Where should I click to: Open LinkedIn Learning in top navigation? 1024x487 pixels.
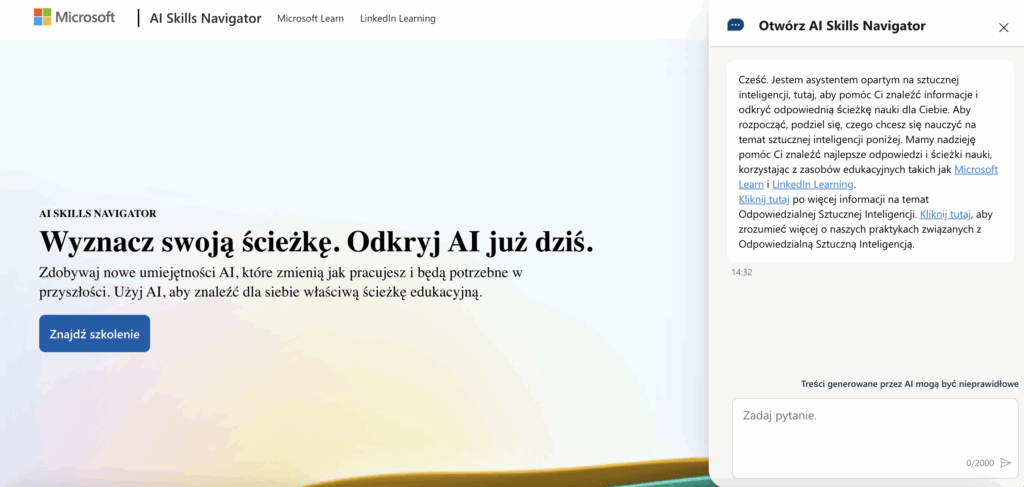coord(397,18)
